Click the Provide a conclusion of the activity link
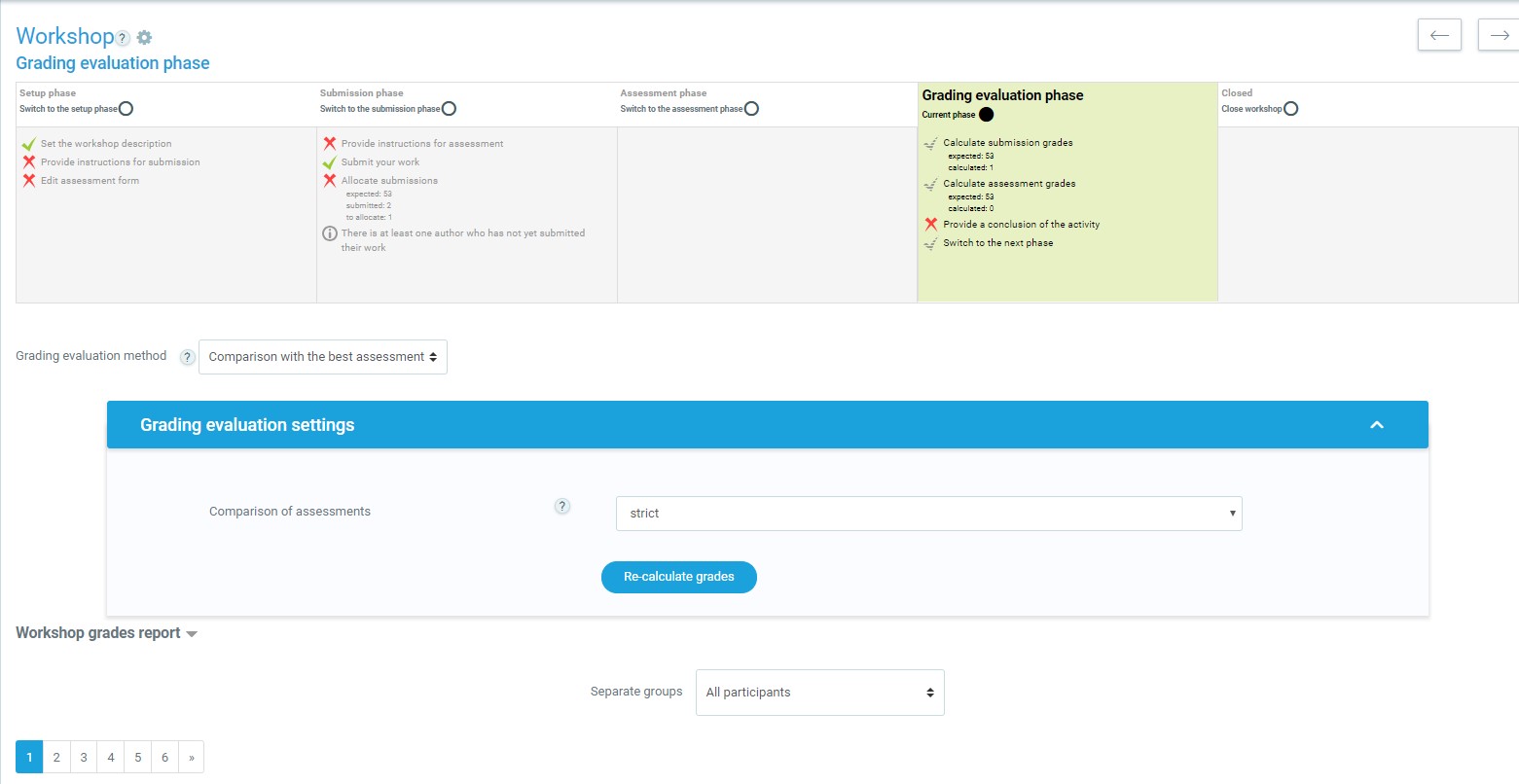 click(1021, 225)
